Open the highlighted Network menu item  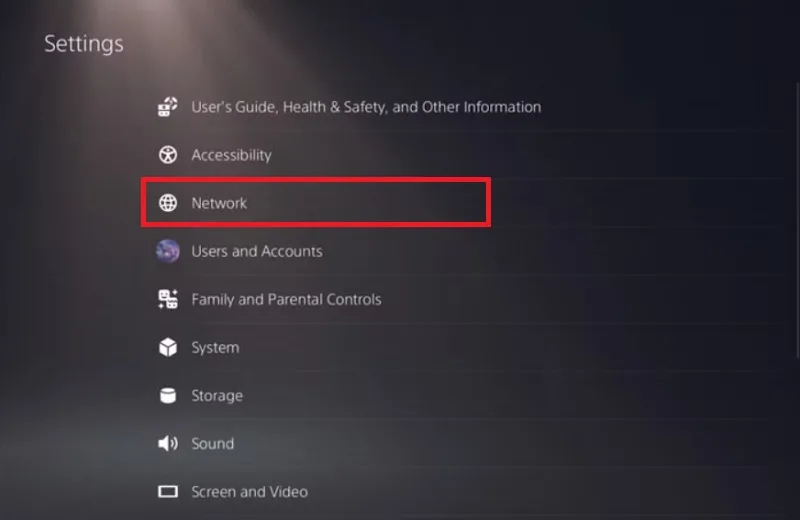pos(316,203)
